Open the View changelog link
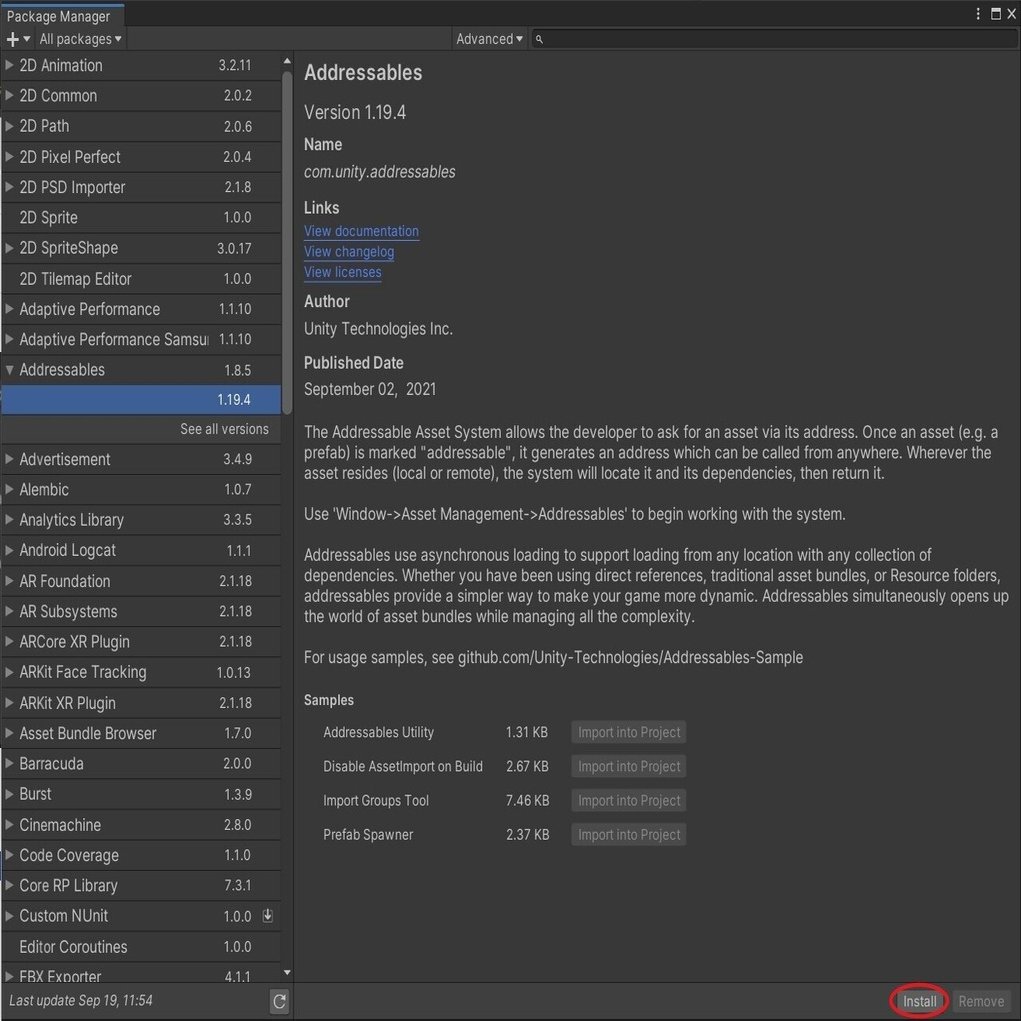This screenshot has width=1021, height=1021. tap(348, 251)
